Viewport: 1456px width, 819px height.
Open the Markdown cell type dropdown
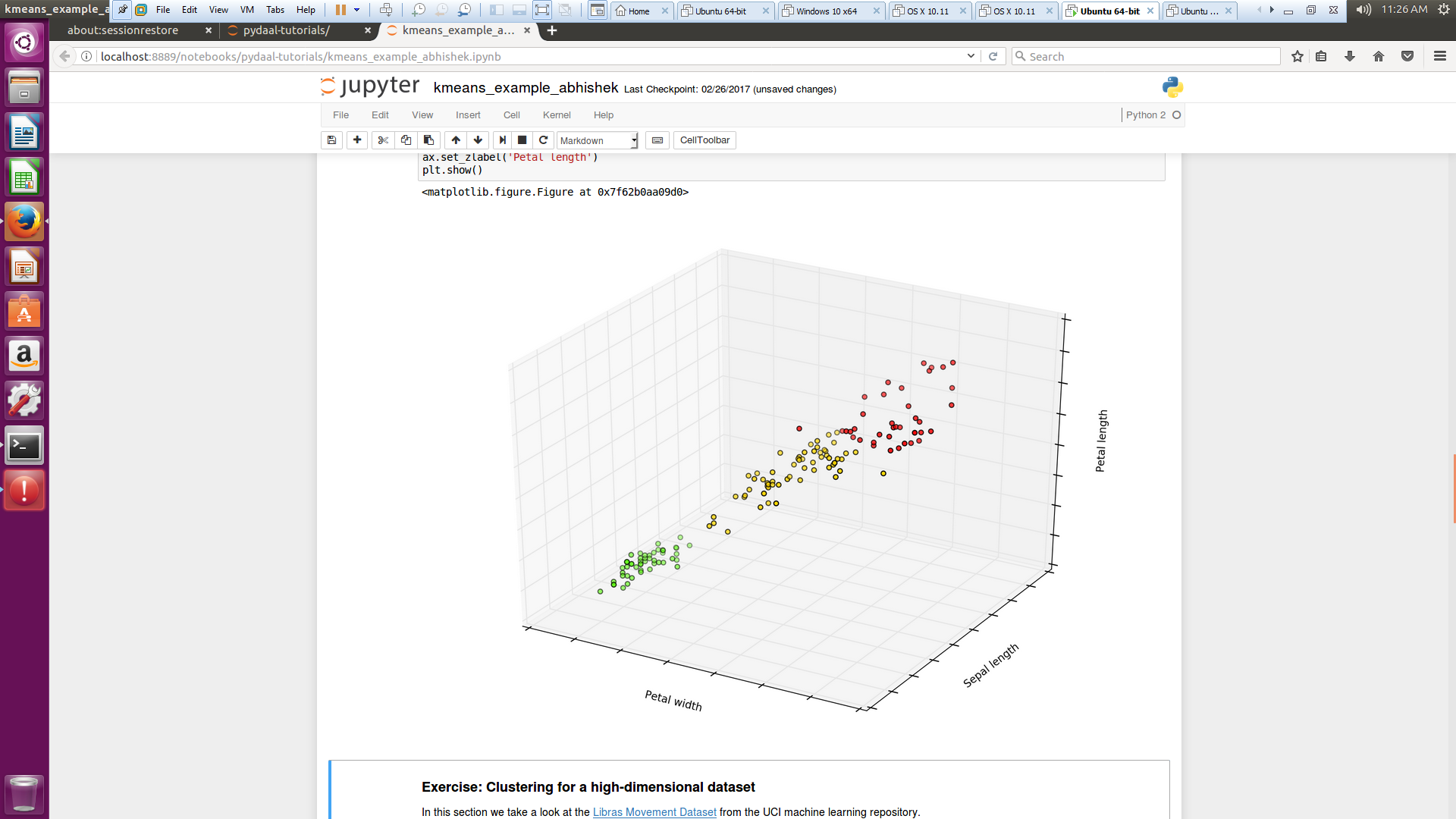coord(598,140)
